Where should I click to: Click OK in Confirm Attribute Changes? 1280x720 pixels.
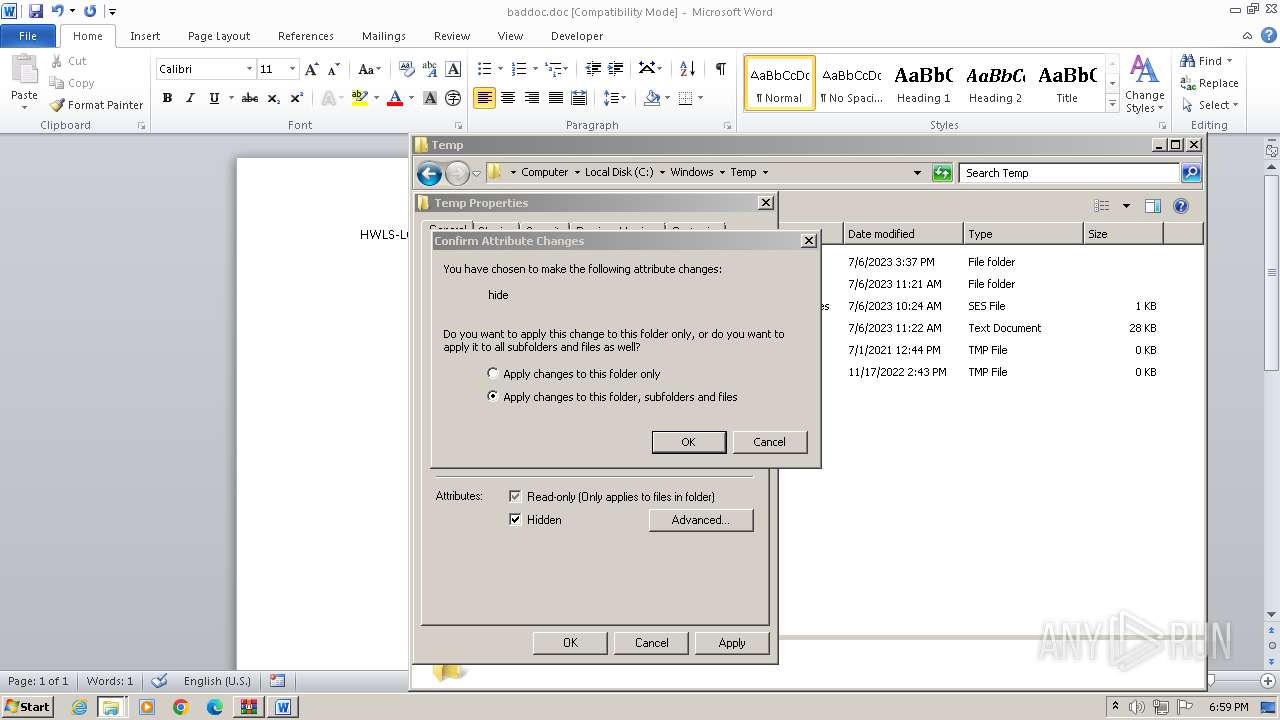coord(688,442)
